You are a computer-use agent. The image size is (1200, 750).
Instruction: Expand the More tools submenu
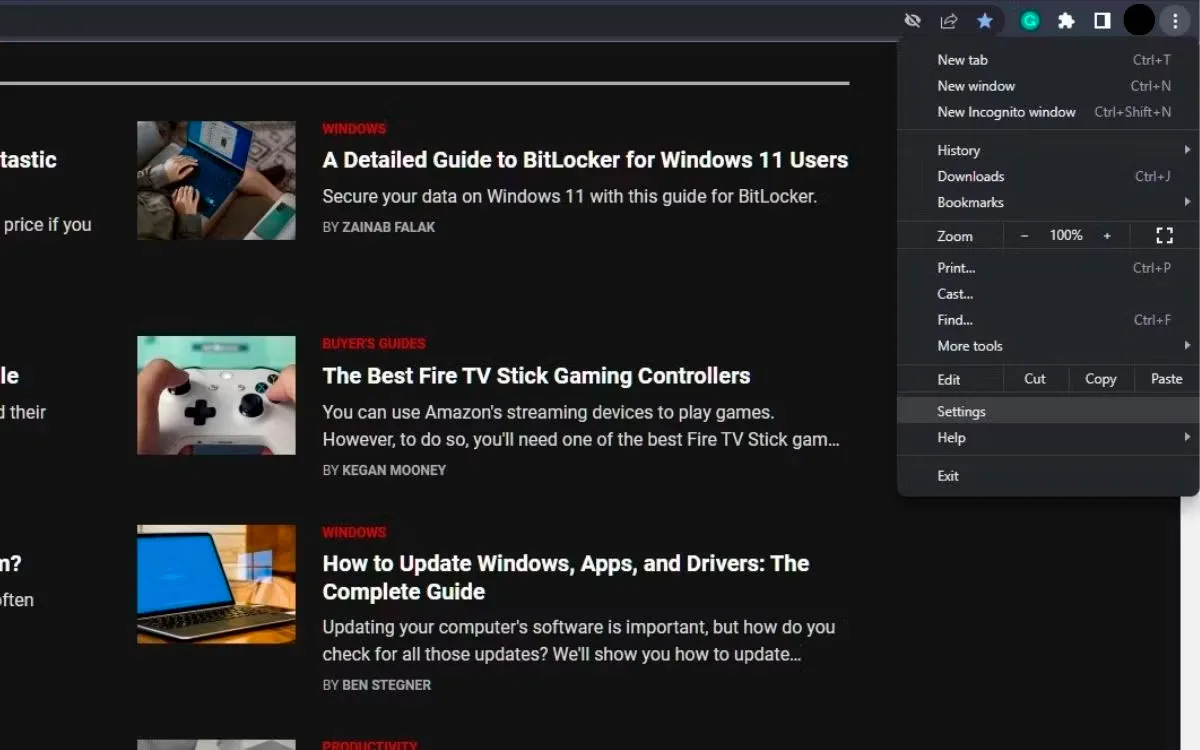[x=1048, y=346]
